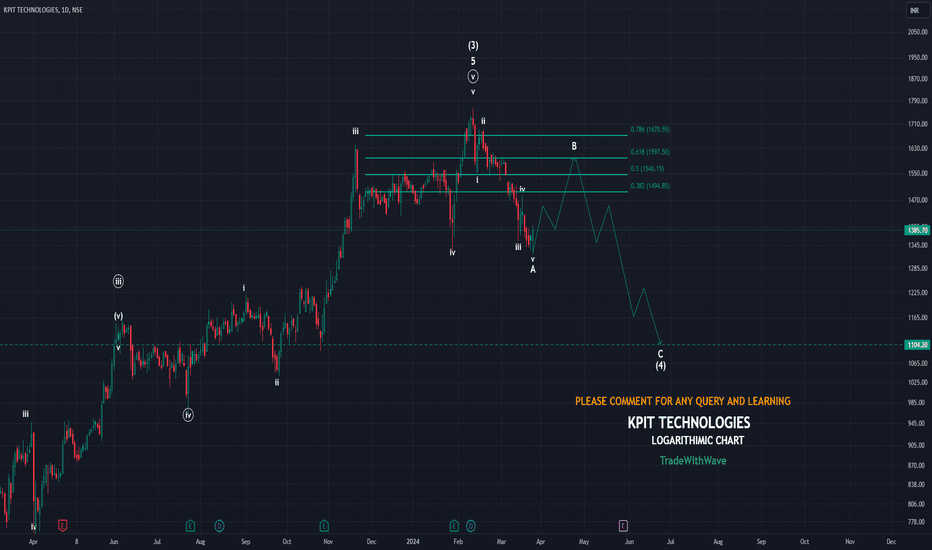This screenshot has width=932, height=550.
Task: Click the 2050.00 price axis label
Action: tap(917, 32)
